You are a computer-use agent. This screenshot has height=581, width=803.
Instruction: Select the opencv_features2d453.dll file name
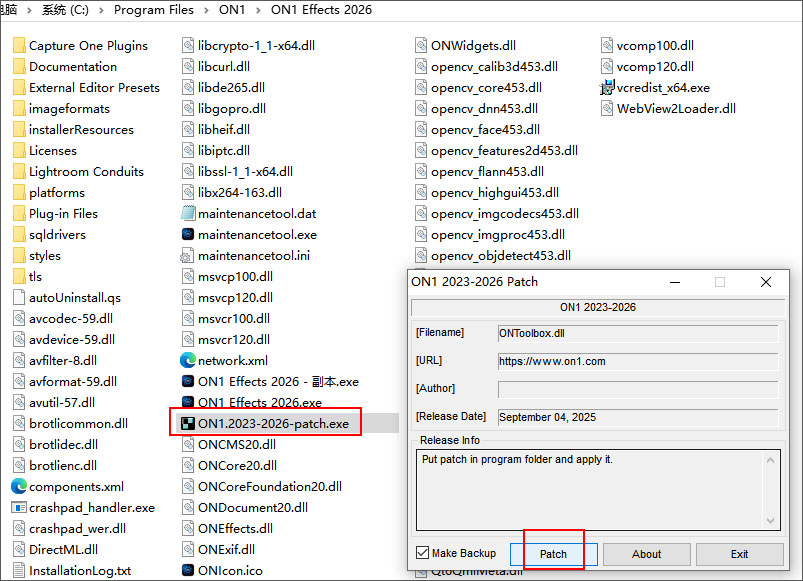click(x=504, y=150)
